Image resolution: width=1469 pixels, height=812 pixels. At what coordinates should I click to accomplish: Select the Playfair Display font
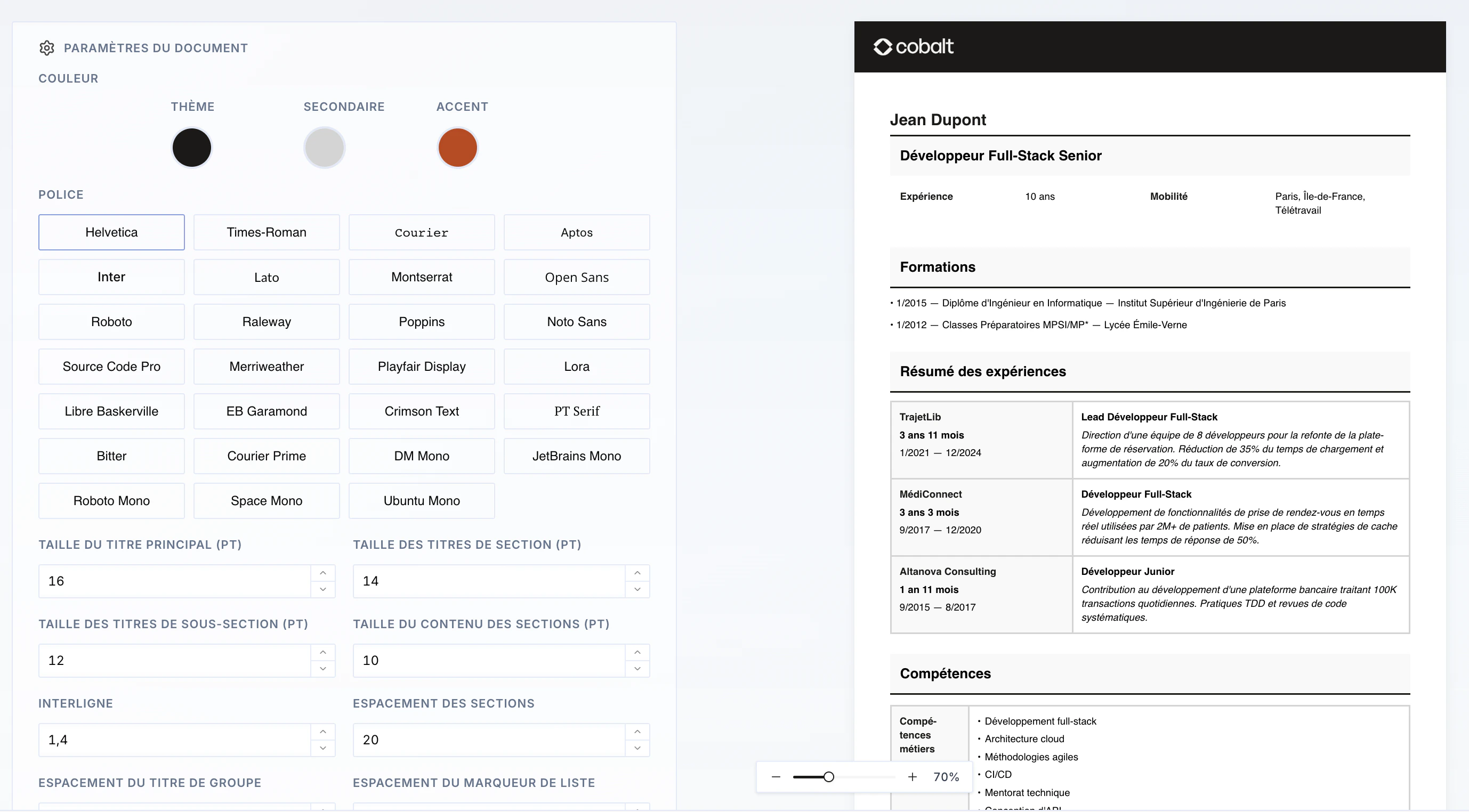pyautogui.click(x=422, y=367)
